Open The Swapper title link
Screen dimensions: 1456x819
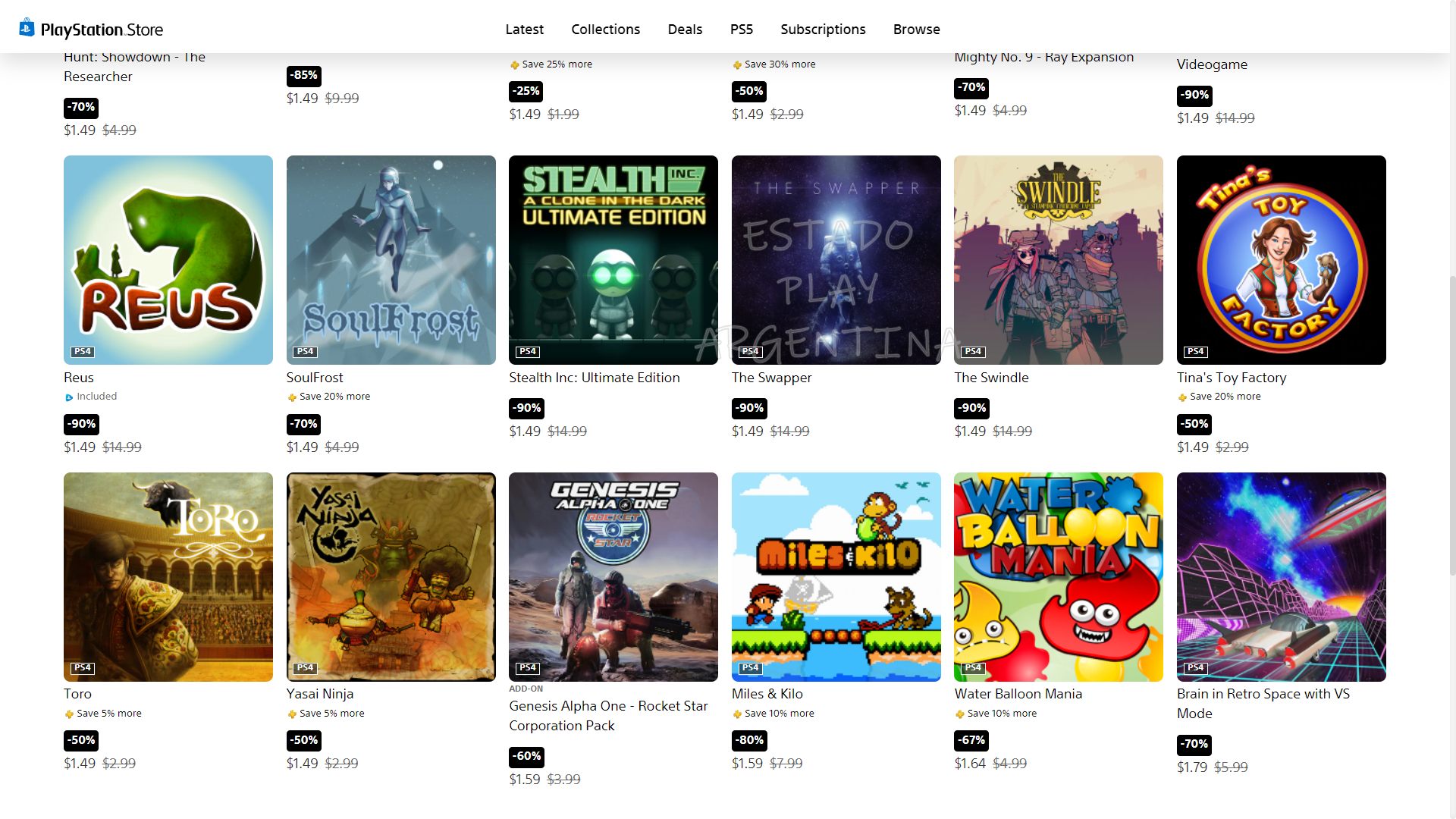tap(771, 378)
